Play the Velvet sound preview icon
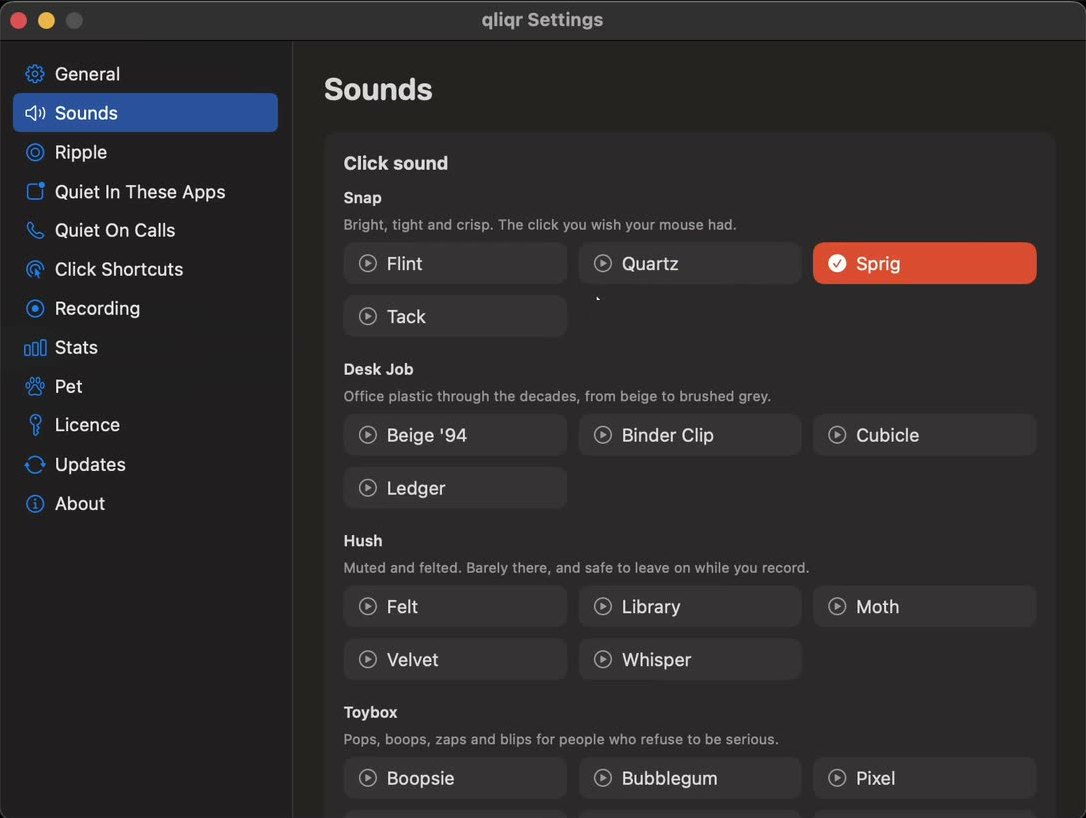 tap(368, 659)
